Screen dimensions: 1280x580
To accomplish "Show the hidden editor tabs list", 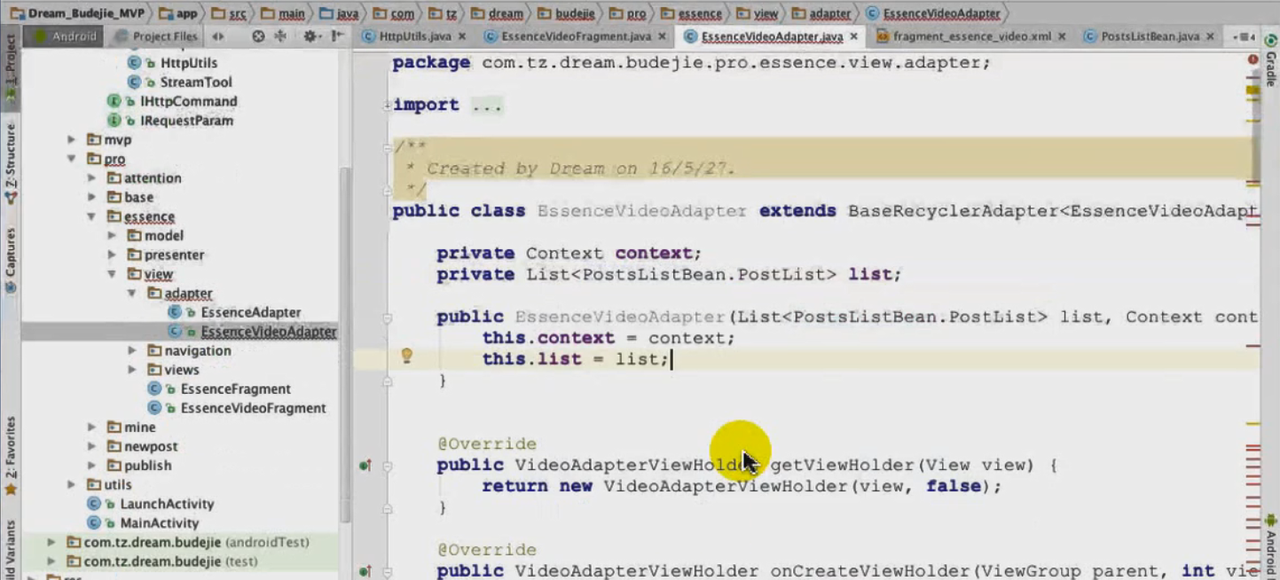I will 1243,37.
